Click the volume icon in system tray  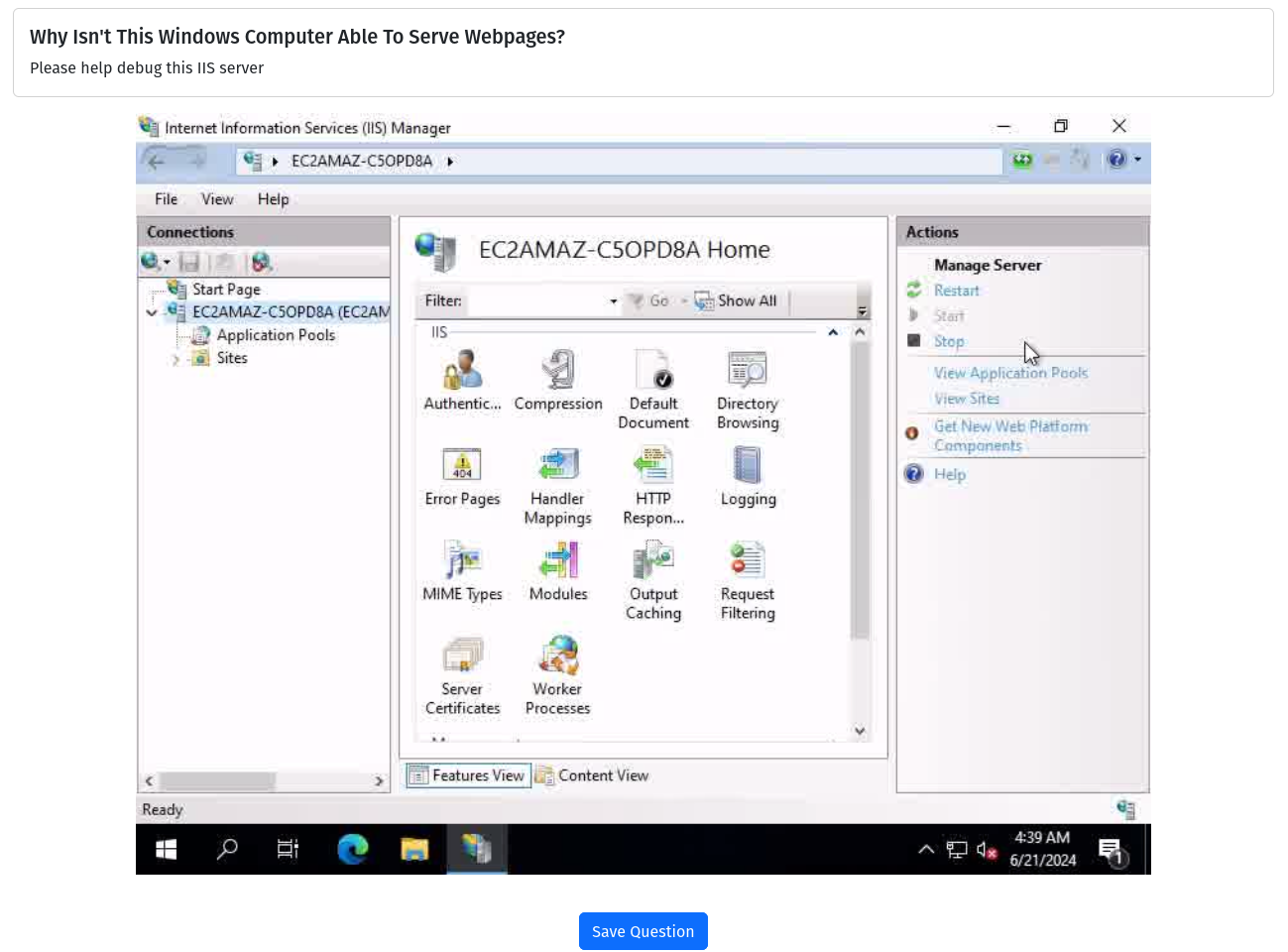point(986,850)
